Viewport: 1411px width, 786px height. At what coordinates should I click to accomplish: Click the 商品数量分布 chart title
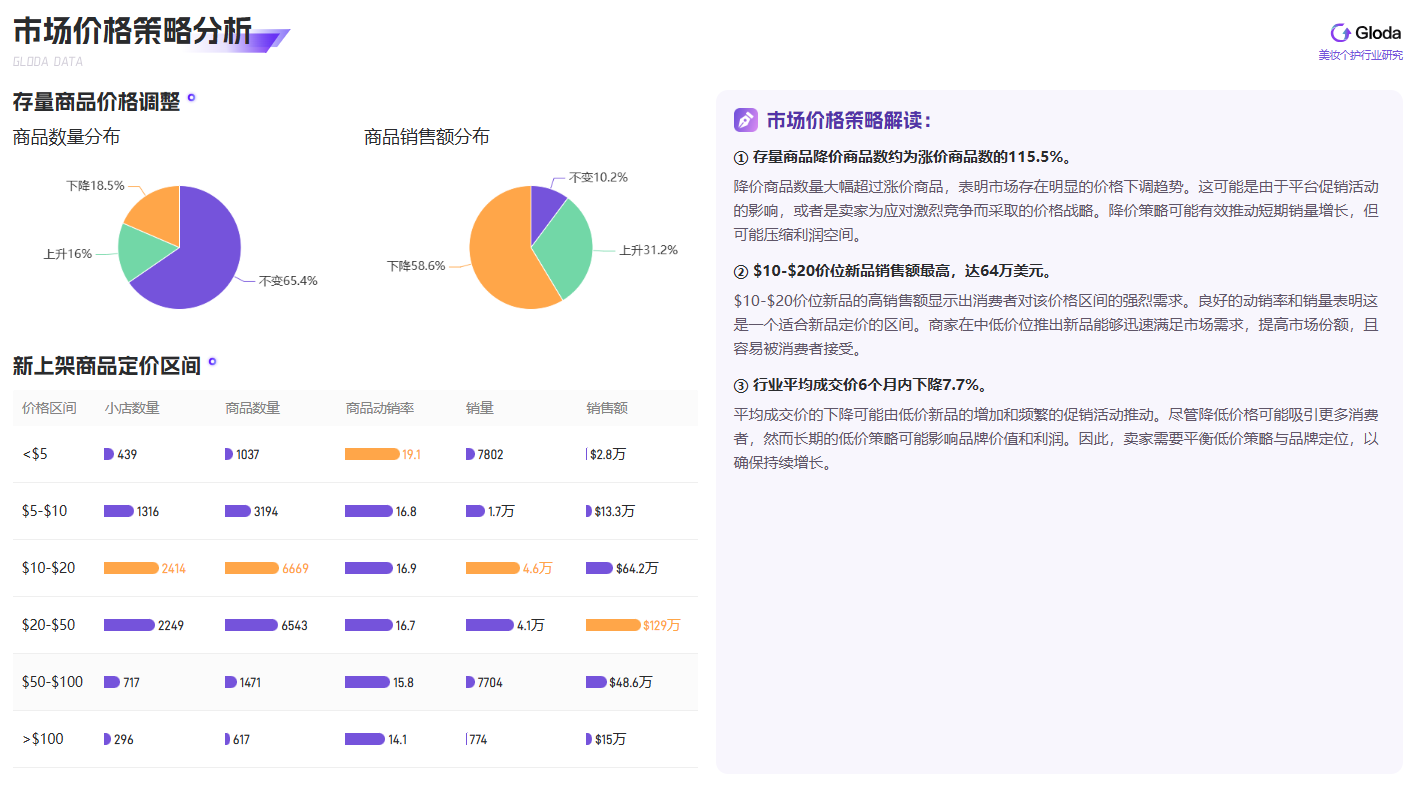click(66, 137)
